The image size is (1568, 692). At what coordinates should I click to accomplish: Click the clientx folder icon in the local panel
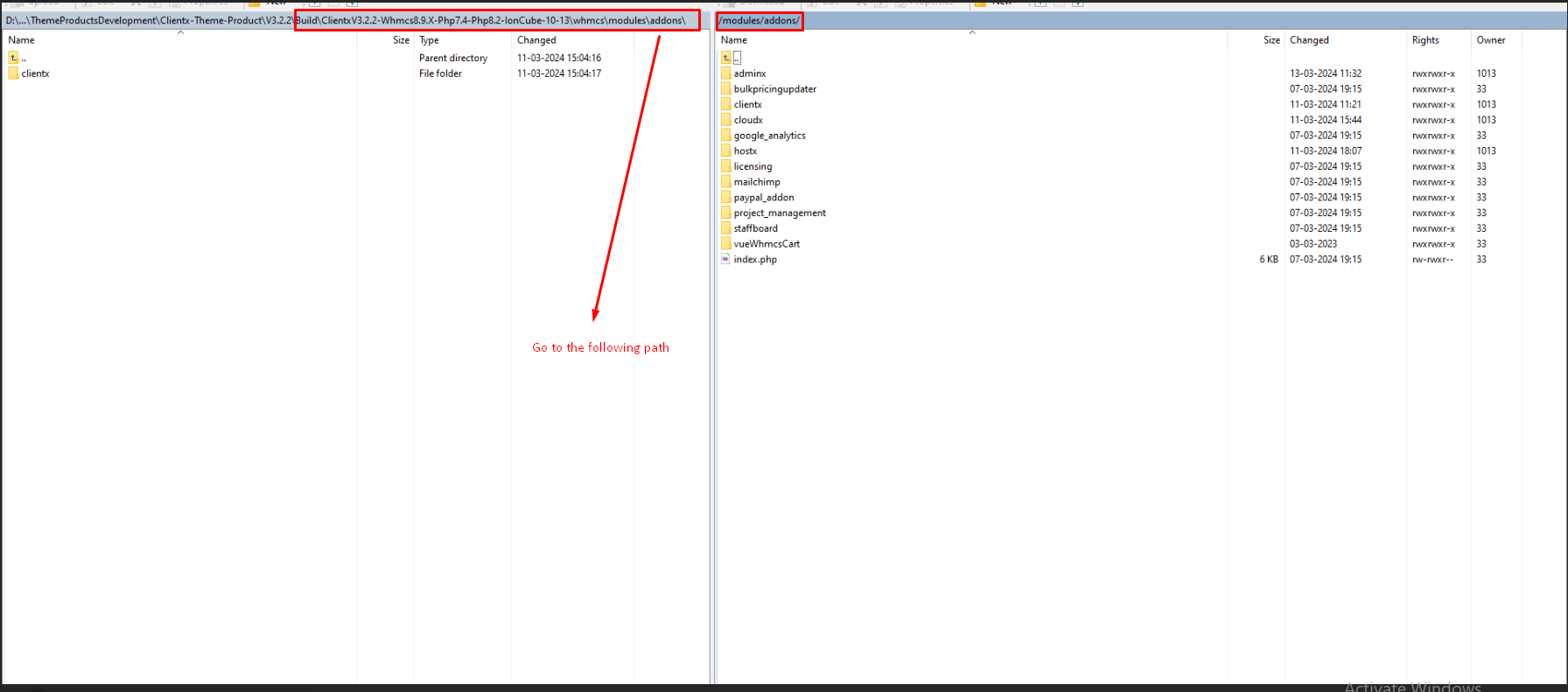(x=13, y=73)
